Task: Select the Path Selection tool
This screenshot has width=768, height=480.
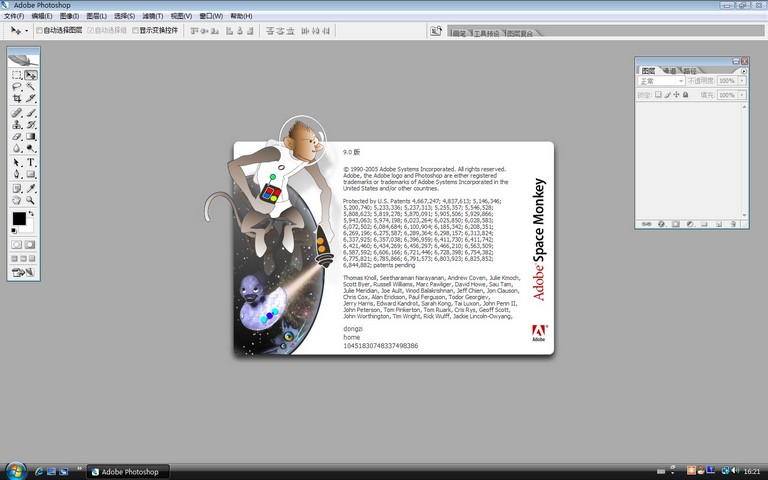Action: click(17, 162)
